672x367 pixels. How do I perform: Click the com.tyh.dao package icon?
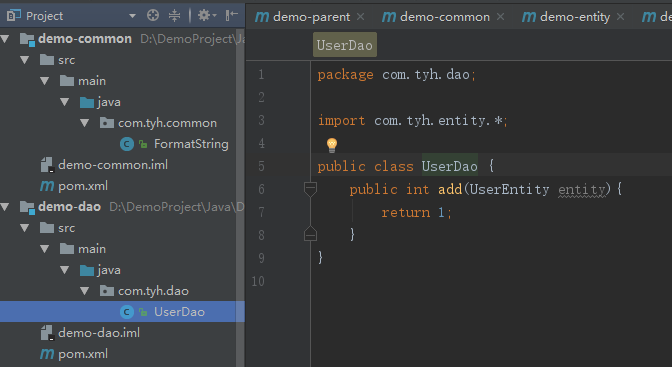tap(107, 291)
